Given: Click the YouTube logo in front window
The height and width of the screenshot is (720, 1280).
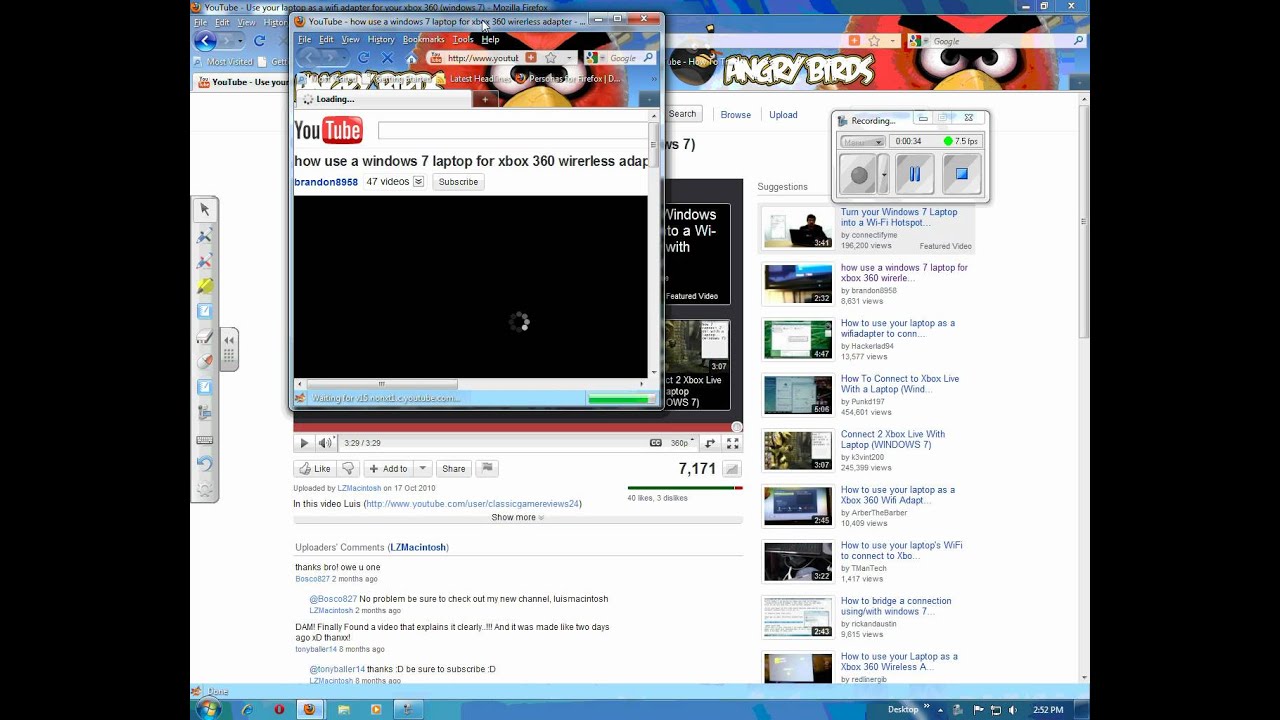Looking at the screenshot, I should 328,130.
